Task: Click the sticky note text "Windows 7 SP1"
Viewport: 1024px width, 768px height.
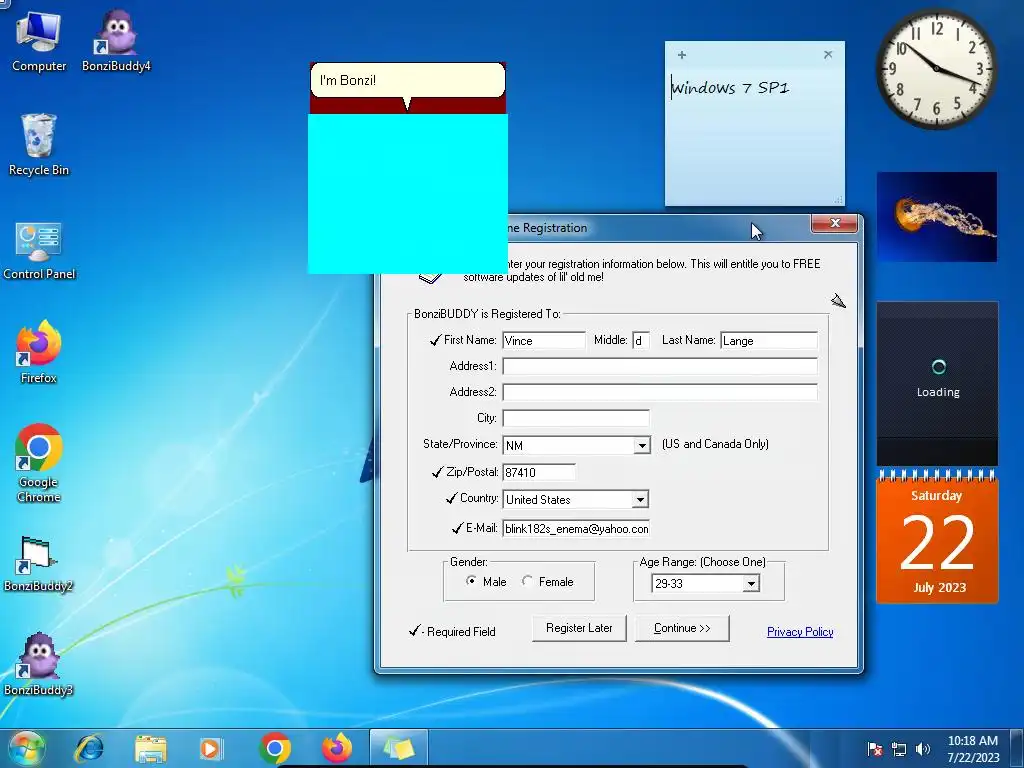Action: tap(731, 88)
